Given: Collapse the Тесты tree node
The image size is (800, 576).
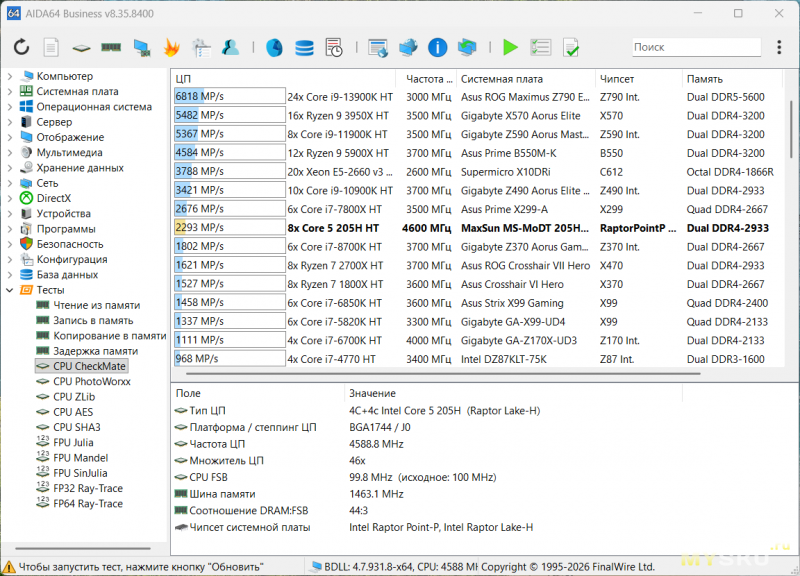Looking at the screenshot, I should coord(10,290).
